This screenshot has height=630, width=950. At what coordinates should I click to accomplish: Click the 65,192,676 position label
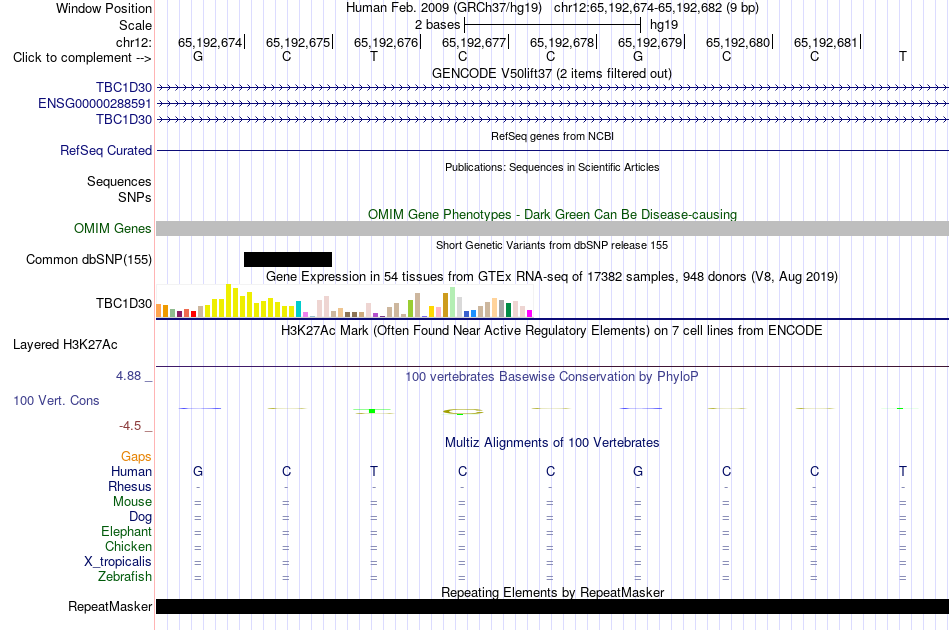pyautogui.click(x=386, y=42)
